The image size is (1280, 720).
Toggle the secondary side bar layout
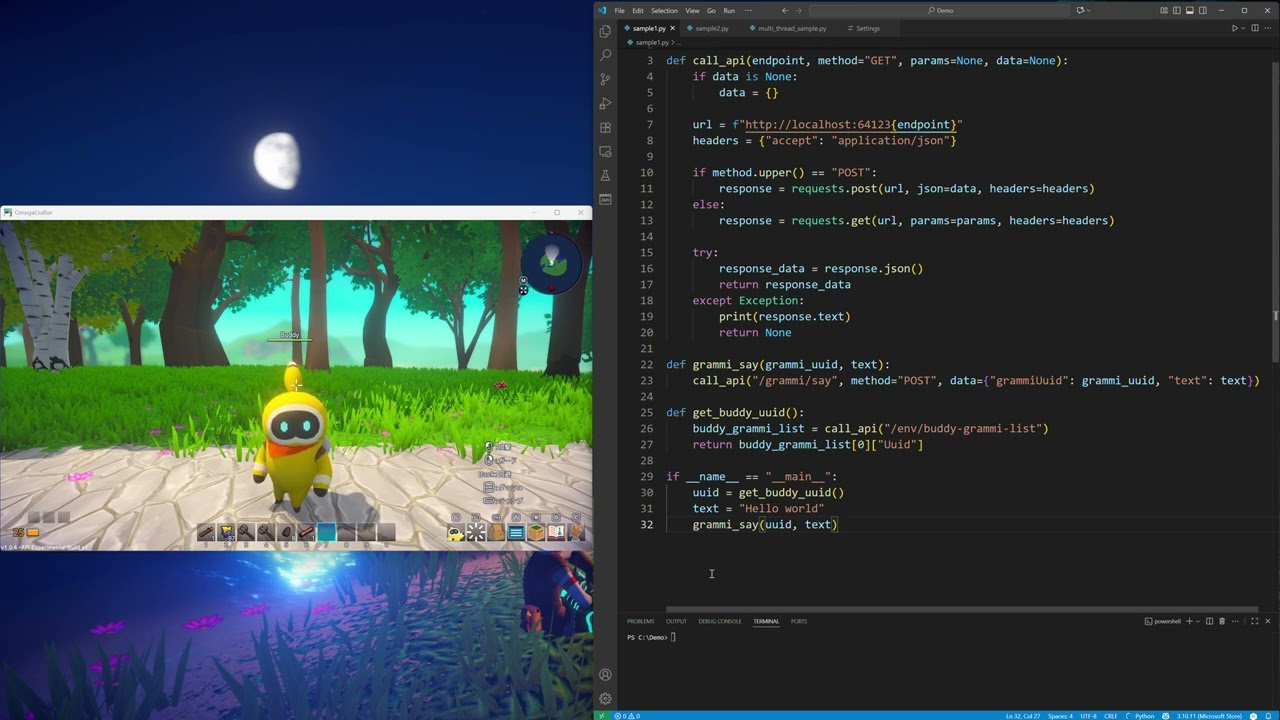1202,10
